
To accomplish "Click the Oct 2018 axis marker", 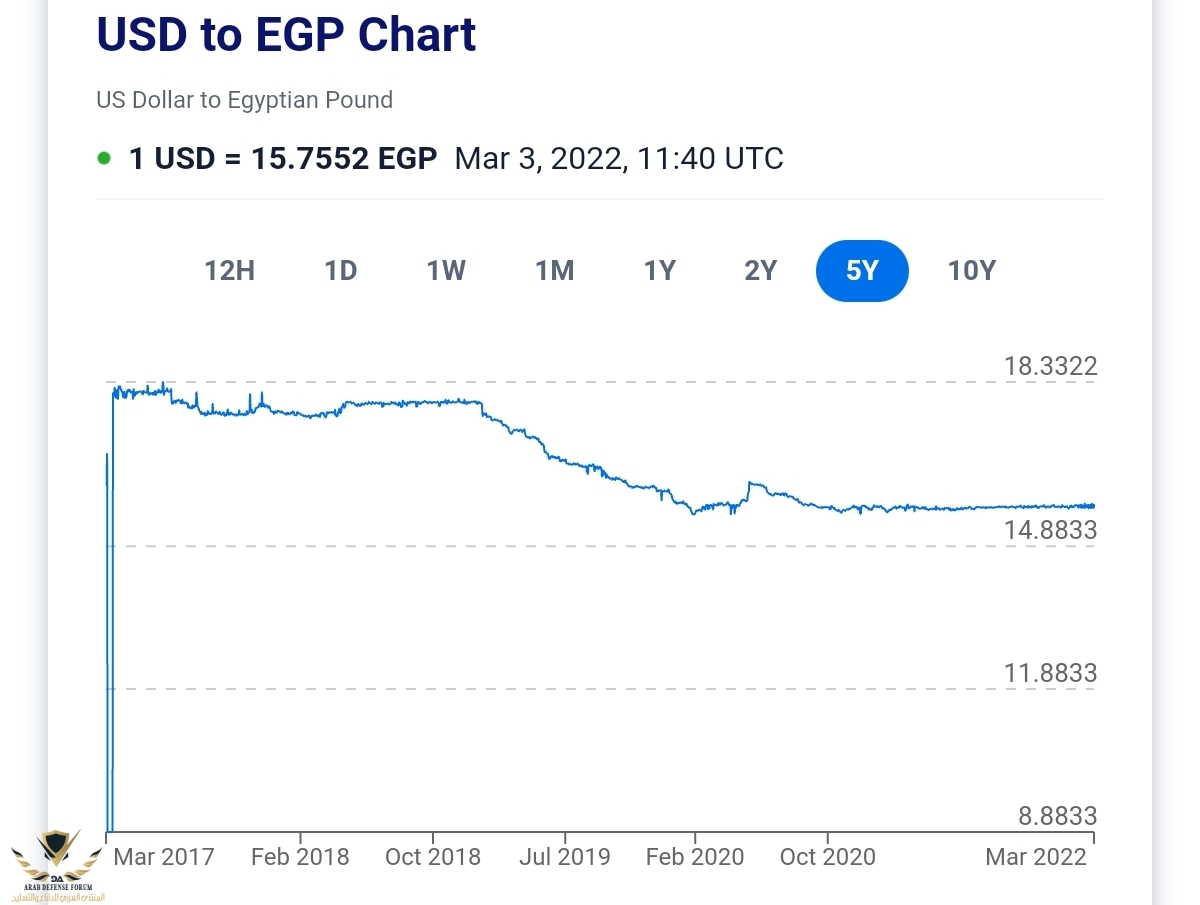I will click(433, 857).
